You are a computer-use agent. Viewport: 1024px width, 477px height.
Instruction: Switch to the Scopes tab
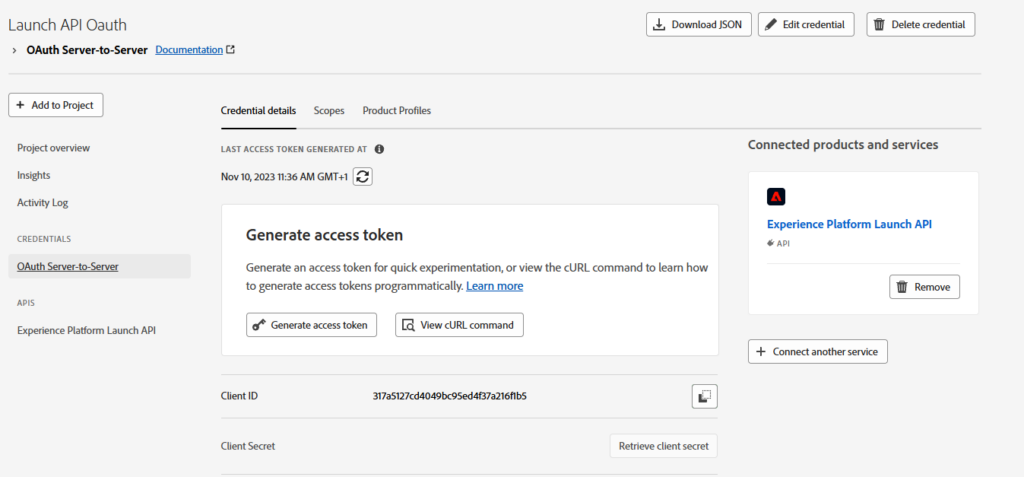pos(329,110)
